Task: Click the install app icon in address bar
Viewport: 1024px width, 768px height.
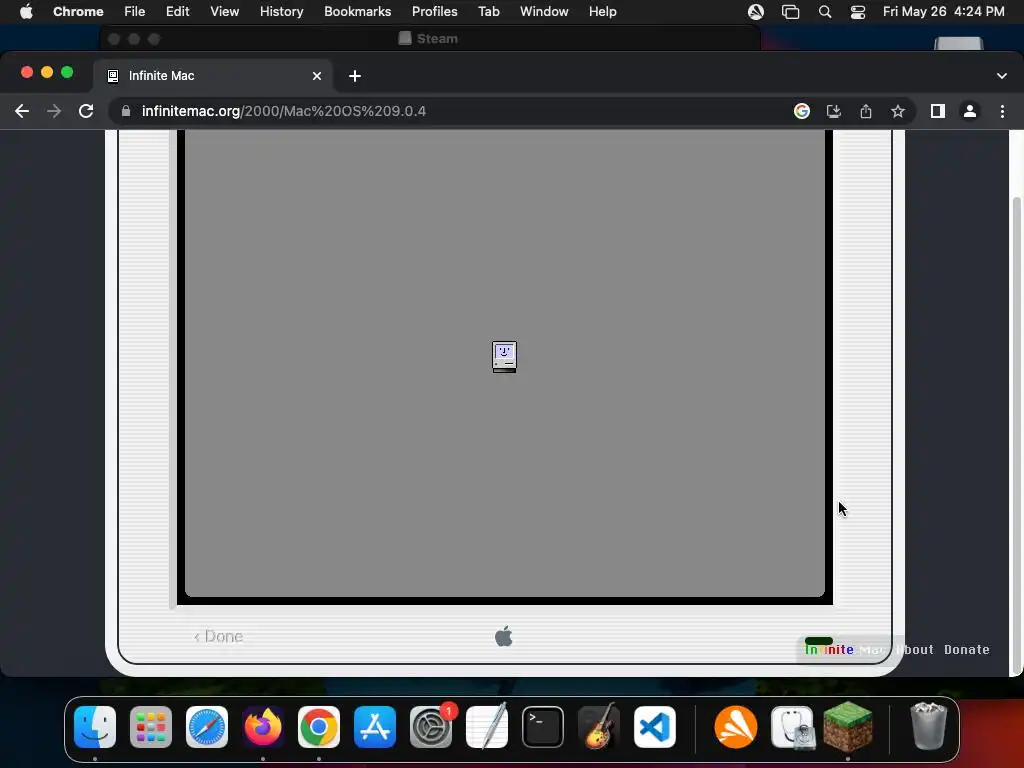Action: tap(834, 111)
